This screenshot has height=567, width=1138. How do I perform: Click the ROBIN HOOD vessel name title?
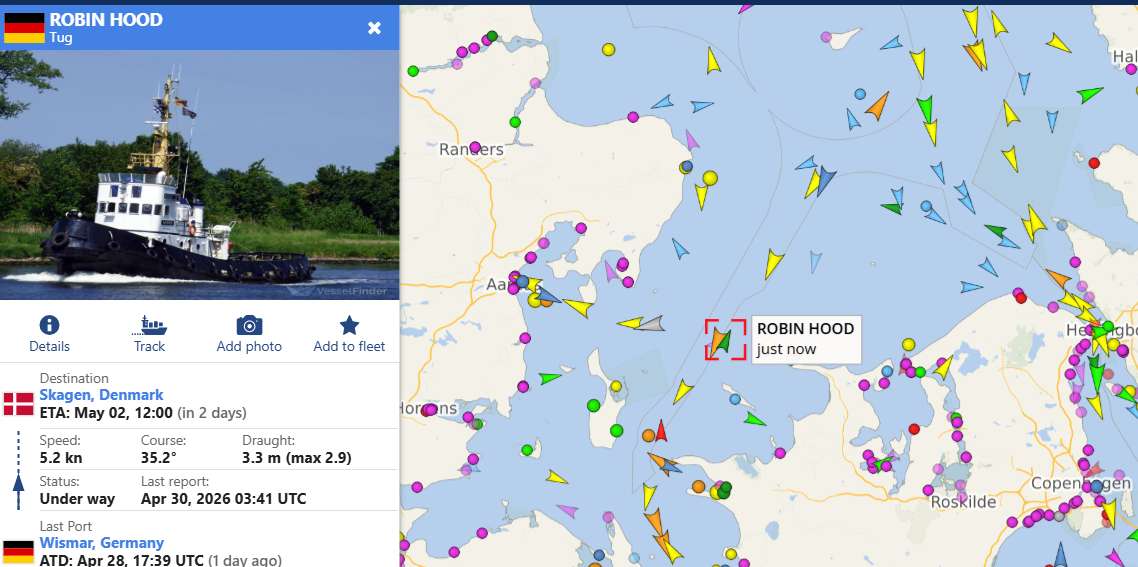click(106, 20)
